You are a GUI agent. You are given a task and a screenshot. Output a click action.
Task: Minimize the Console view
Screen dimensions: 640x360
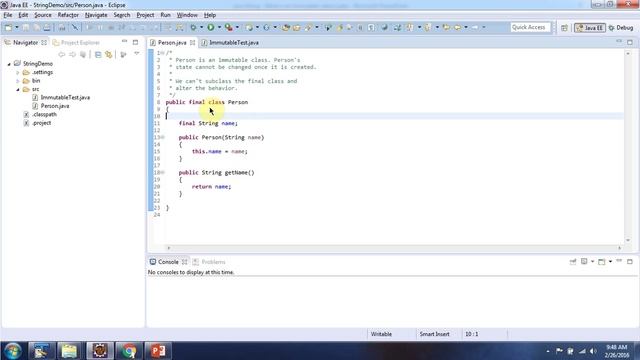(619, 260)
